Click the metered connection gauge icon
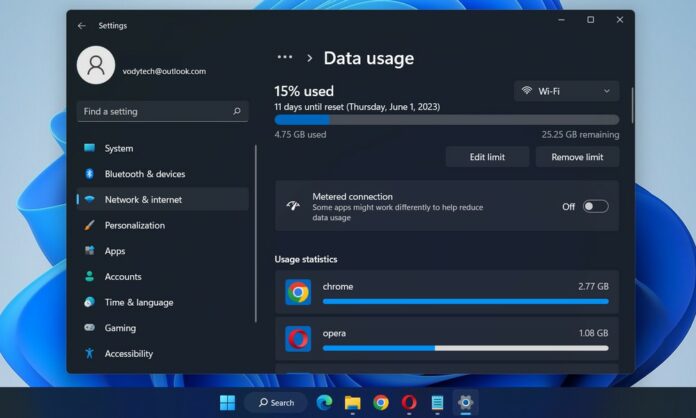This screenshot has height=418, width=696. 293,206
